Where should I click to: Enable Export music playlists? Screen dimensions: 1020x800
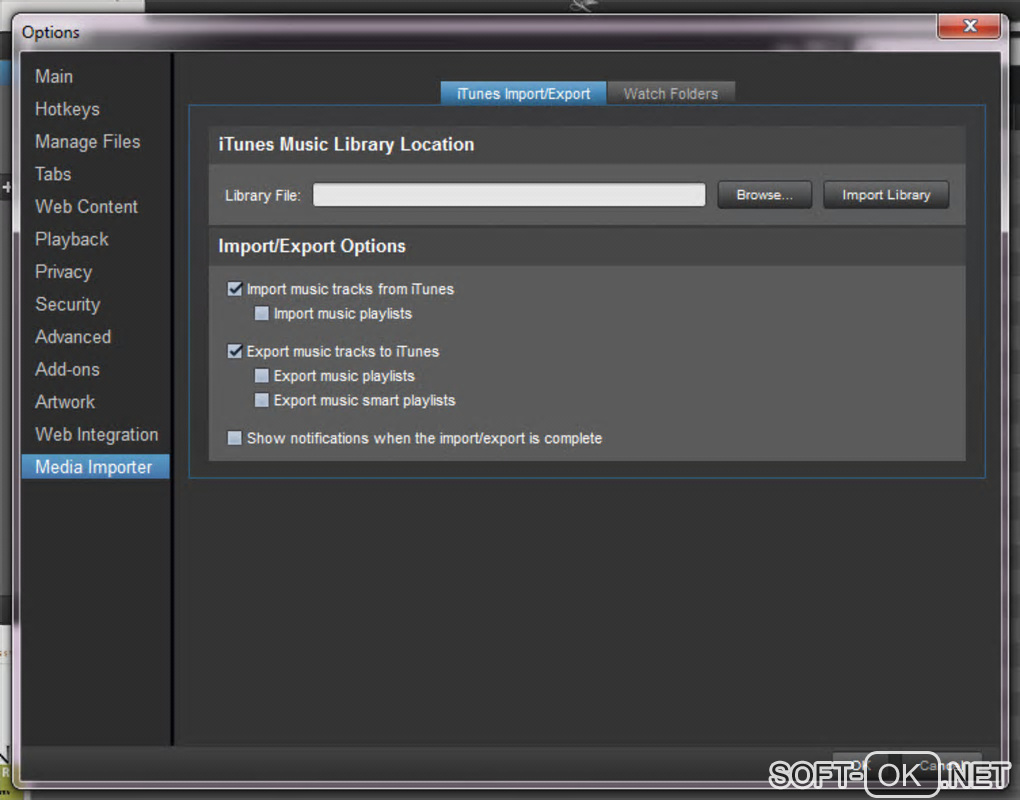262,376
